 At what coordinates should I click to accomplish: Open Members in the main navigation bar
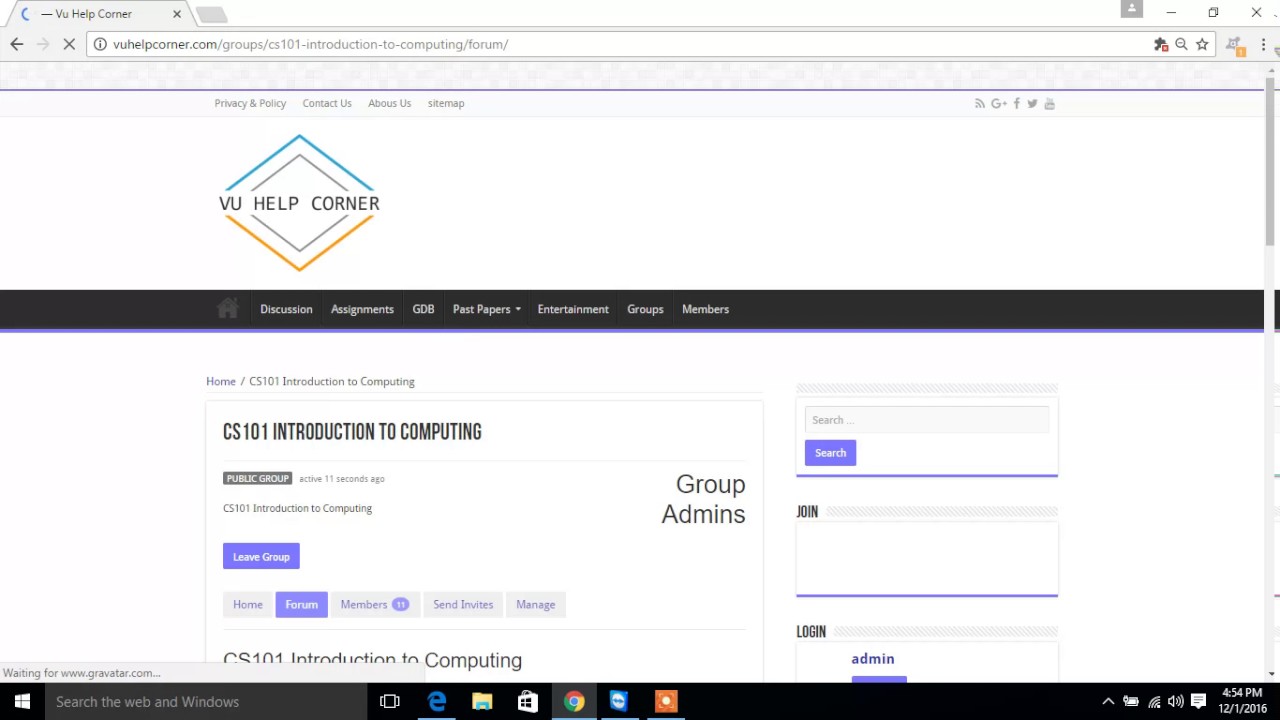[x=705, y=309]
